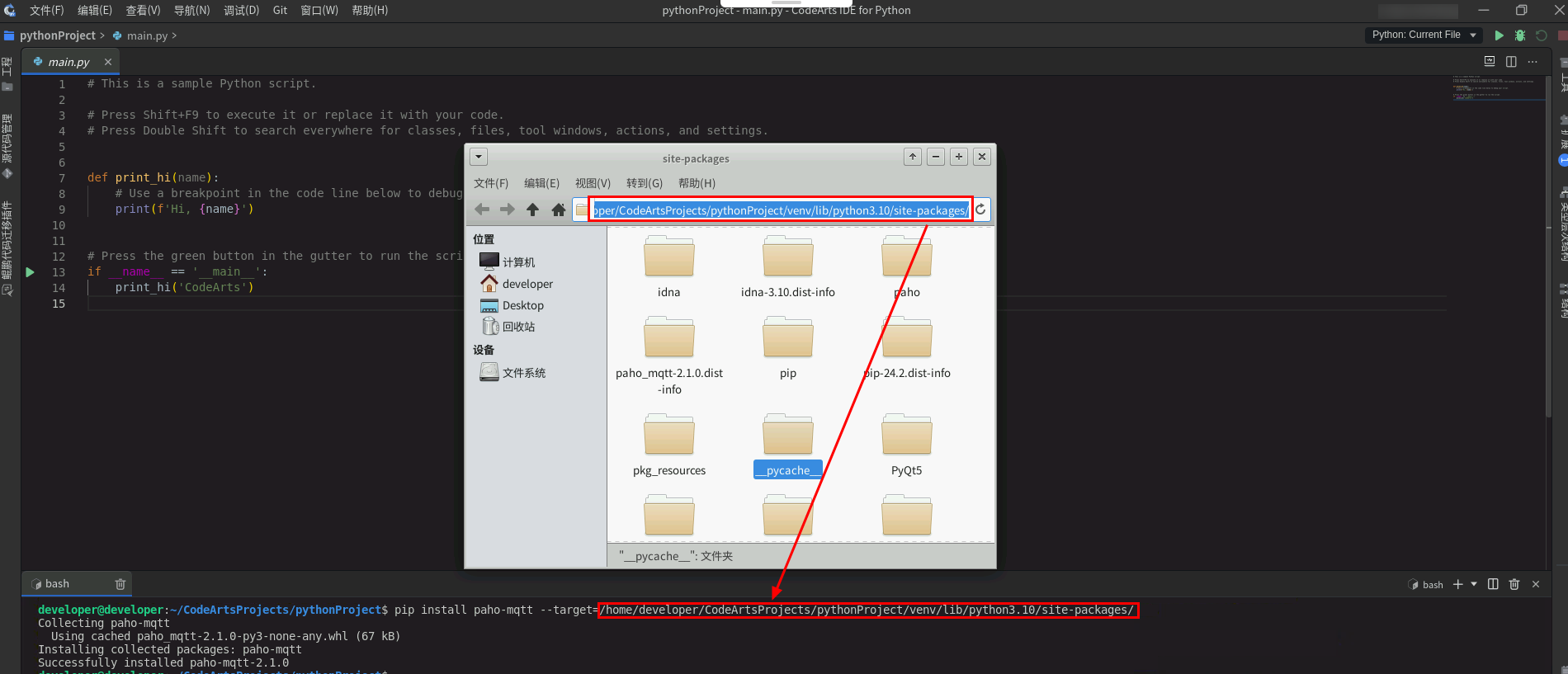This screenshot has width=1568, height=674.
Task: Expand the new terminal profile dropdown arrow
Action: click(1474, 584)
